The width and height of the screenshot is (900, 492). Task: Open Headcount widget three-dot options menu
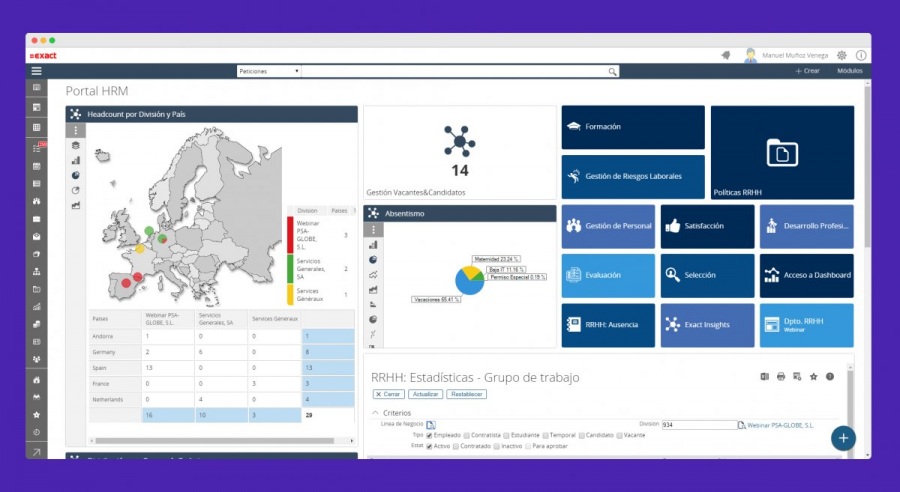pyautogui.click(x=76, y=131)
